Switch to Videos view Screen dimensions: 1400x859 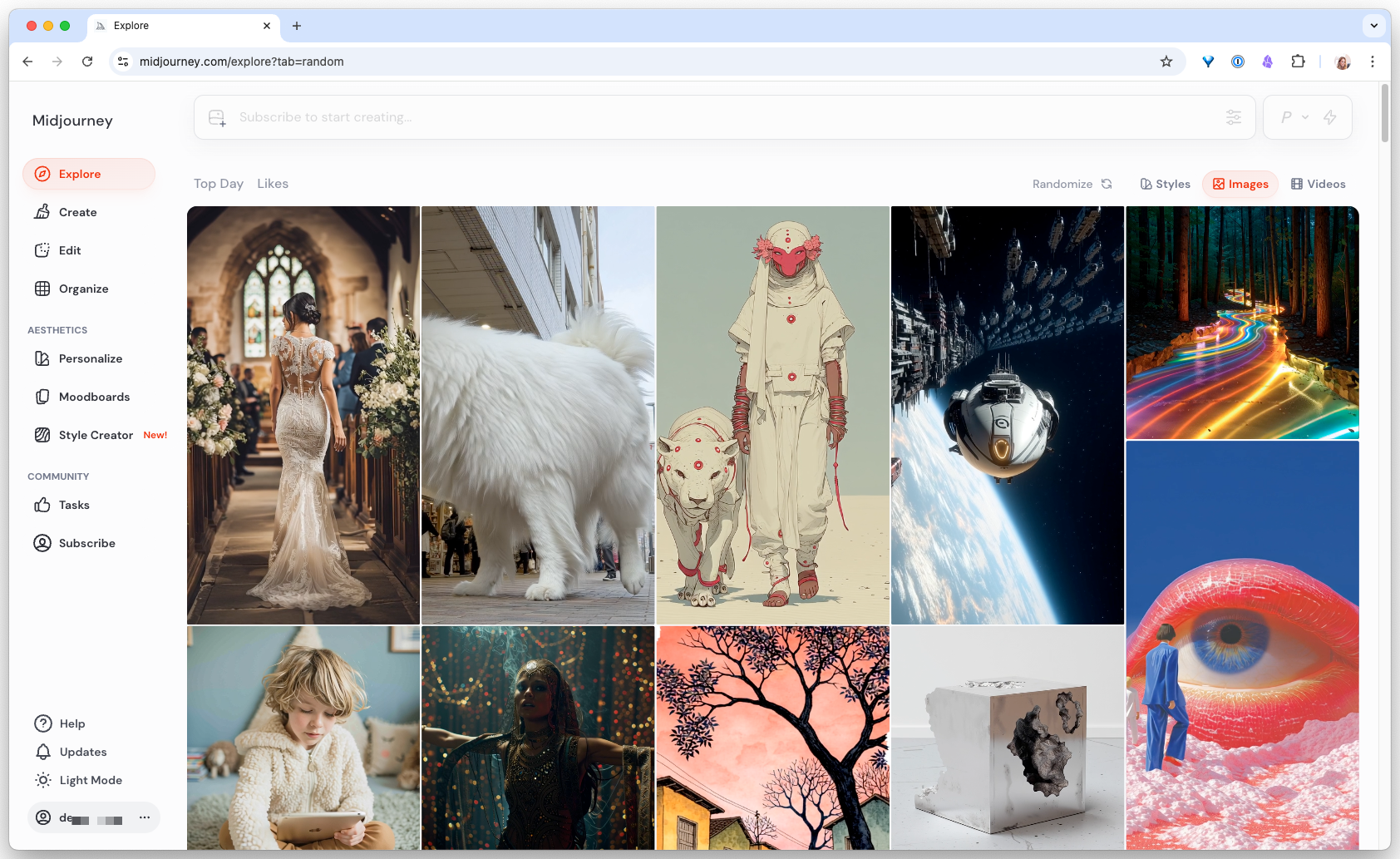click(1318, 184)
